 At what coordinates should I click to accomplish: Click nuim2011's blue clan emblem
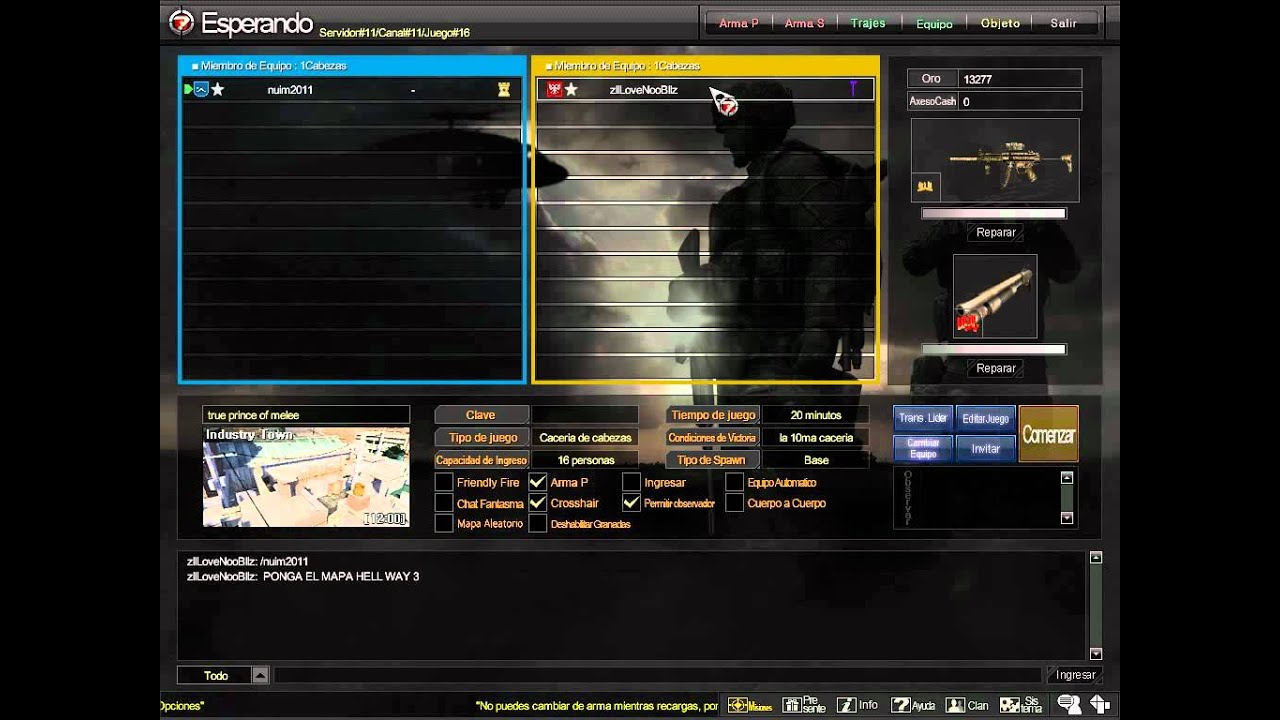click(x=201, y=90)
